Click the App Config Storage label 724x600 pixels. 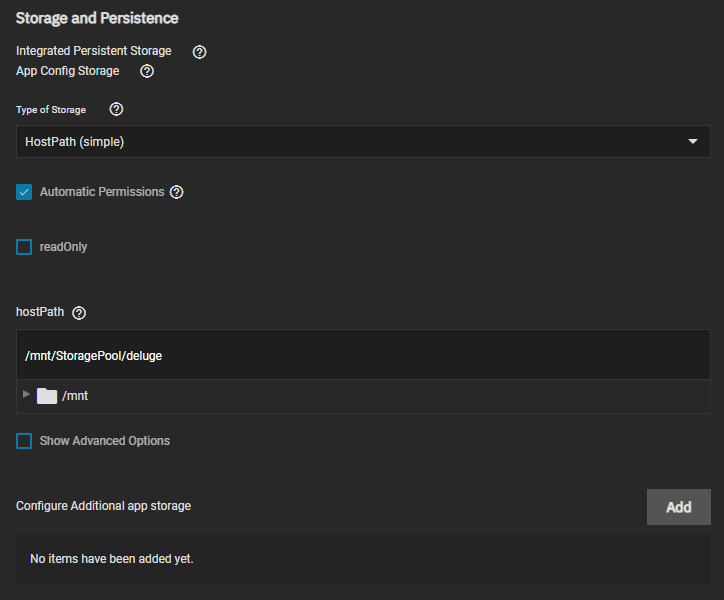pos(68,71)
